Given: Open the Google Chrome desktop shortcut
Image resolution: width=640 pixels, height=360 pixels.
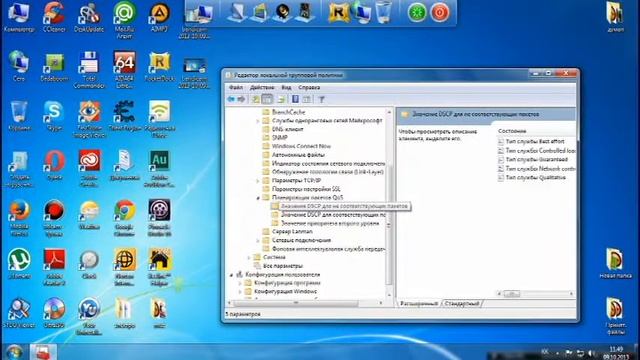Looking at the screenshot, I should click(x=124, y=218).
